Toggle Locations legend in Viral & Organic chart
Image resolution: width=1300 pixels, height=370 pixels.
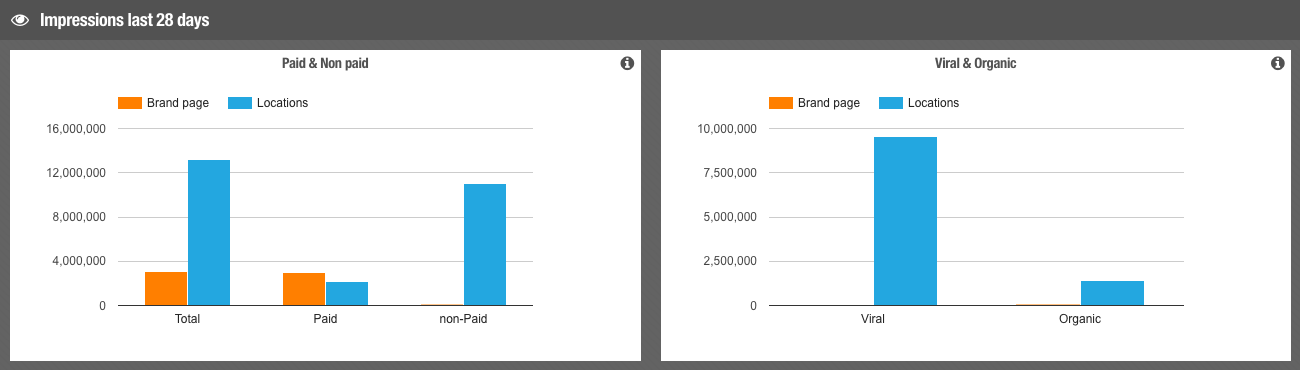click(919, 103)
